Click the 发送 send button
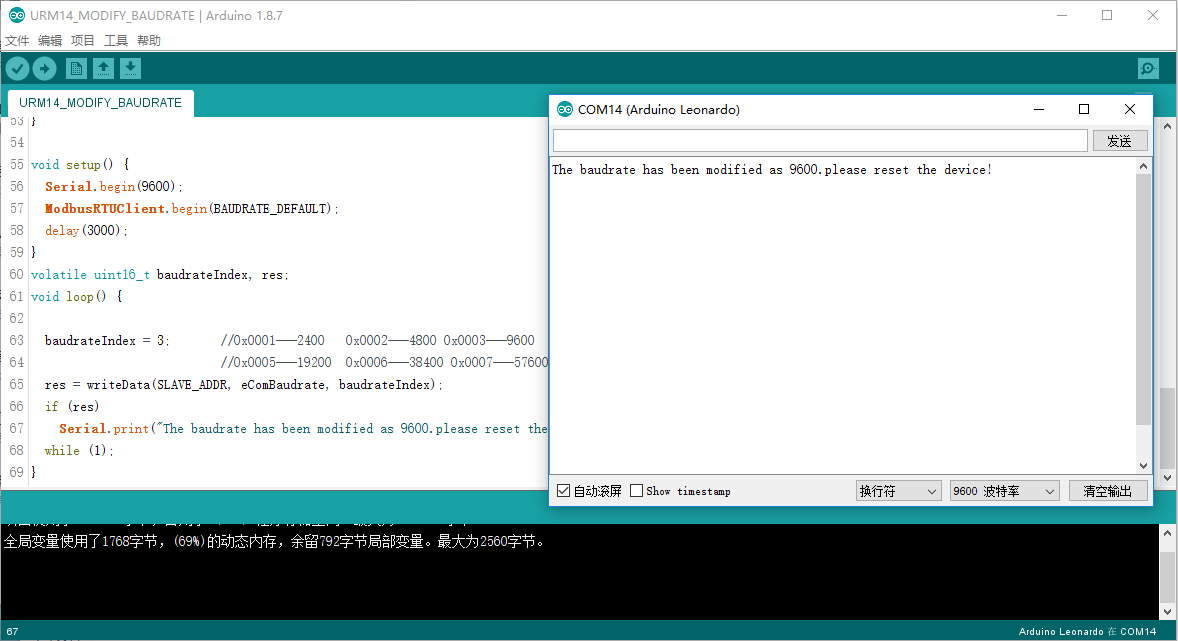 pos(1119,141)
